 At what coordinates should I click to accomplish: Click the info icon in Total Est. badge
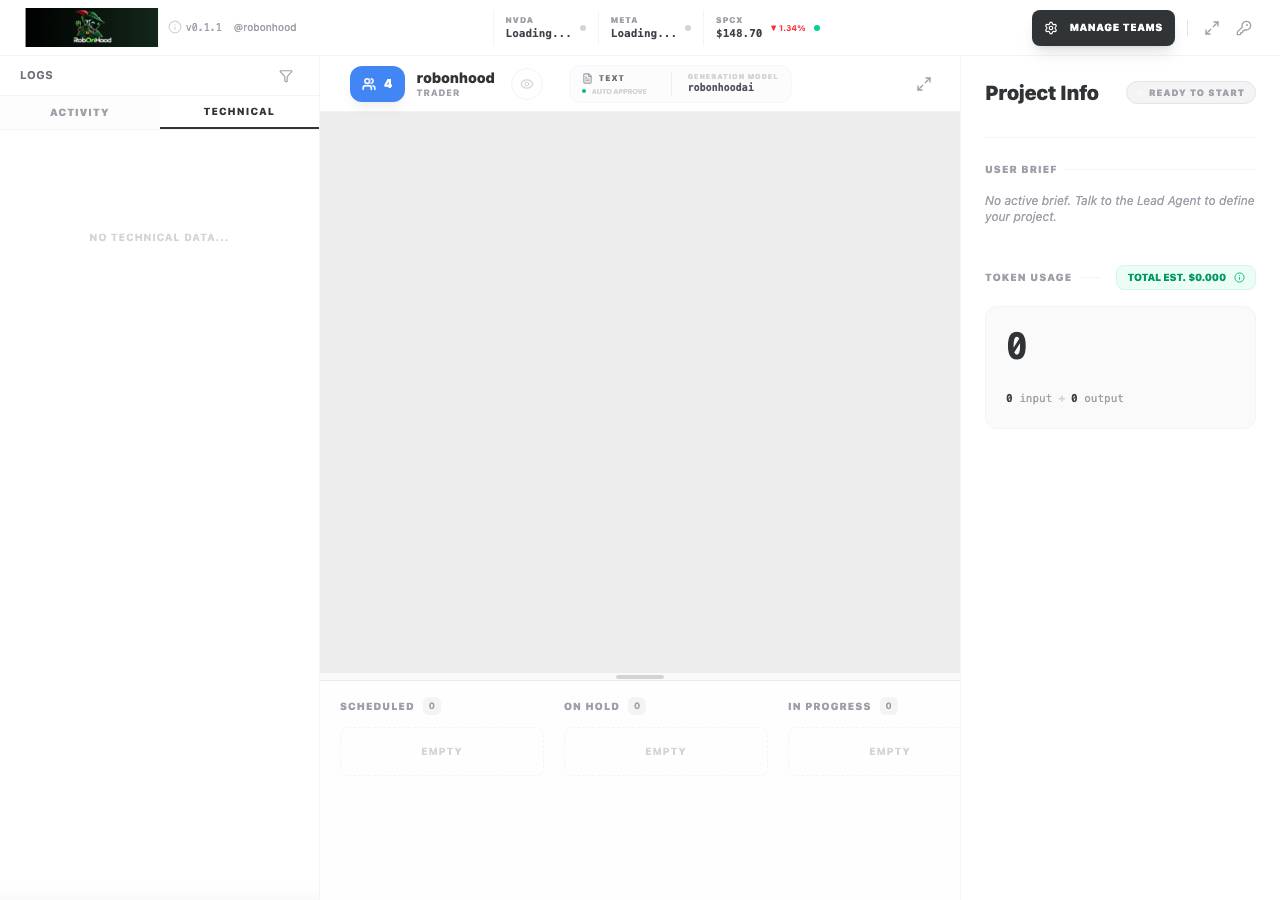tap(1240, 278)
